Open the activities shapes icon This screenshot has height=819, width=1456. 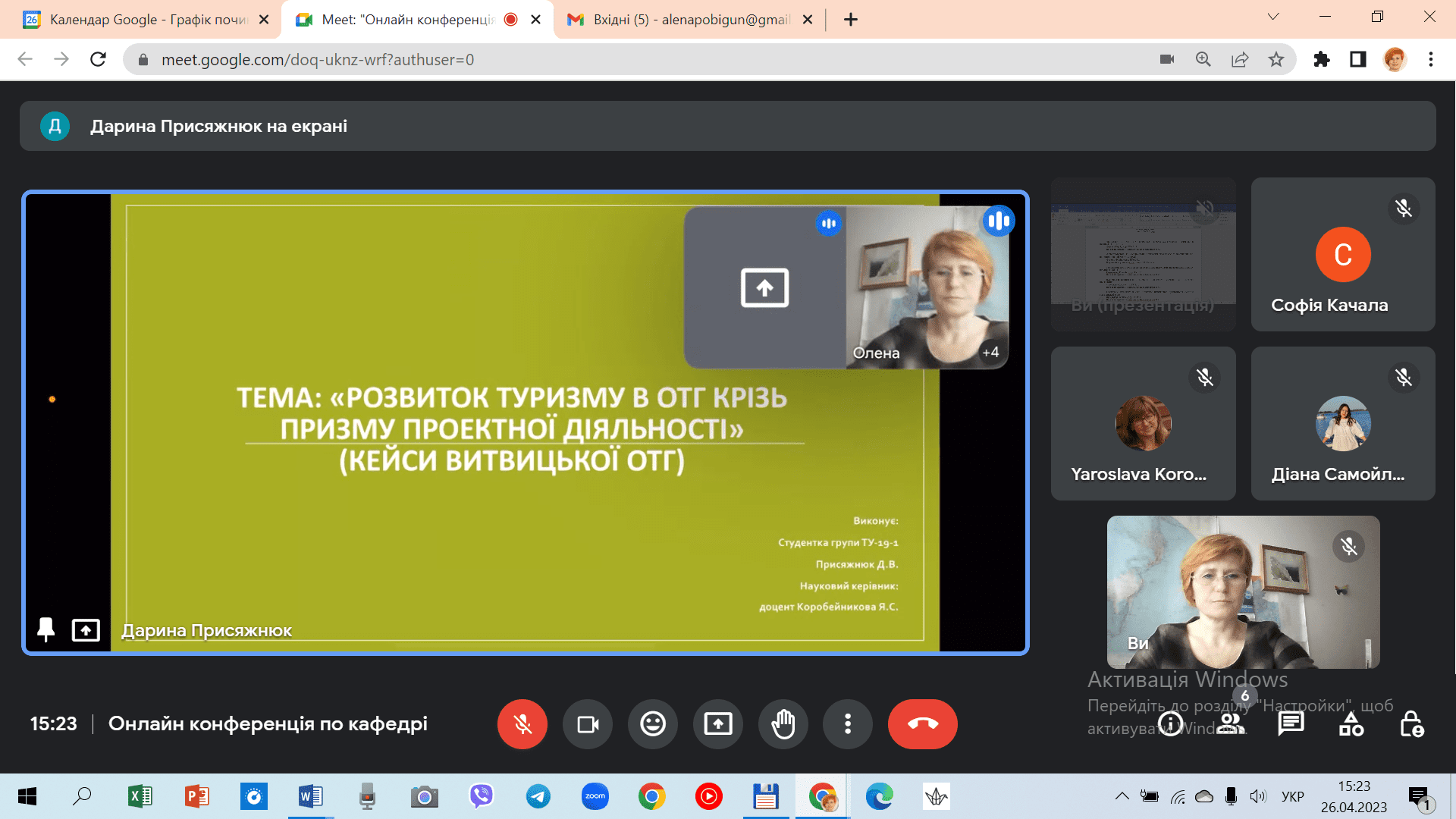(1351, 724)
